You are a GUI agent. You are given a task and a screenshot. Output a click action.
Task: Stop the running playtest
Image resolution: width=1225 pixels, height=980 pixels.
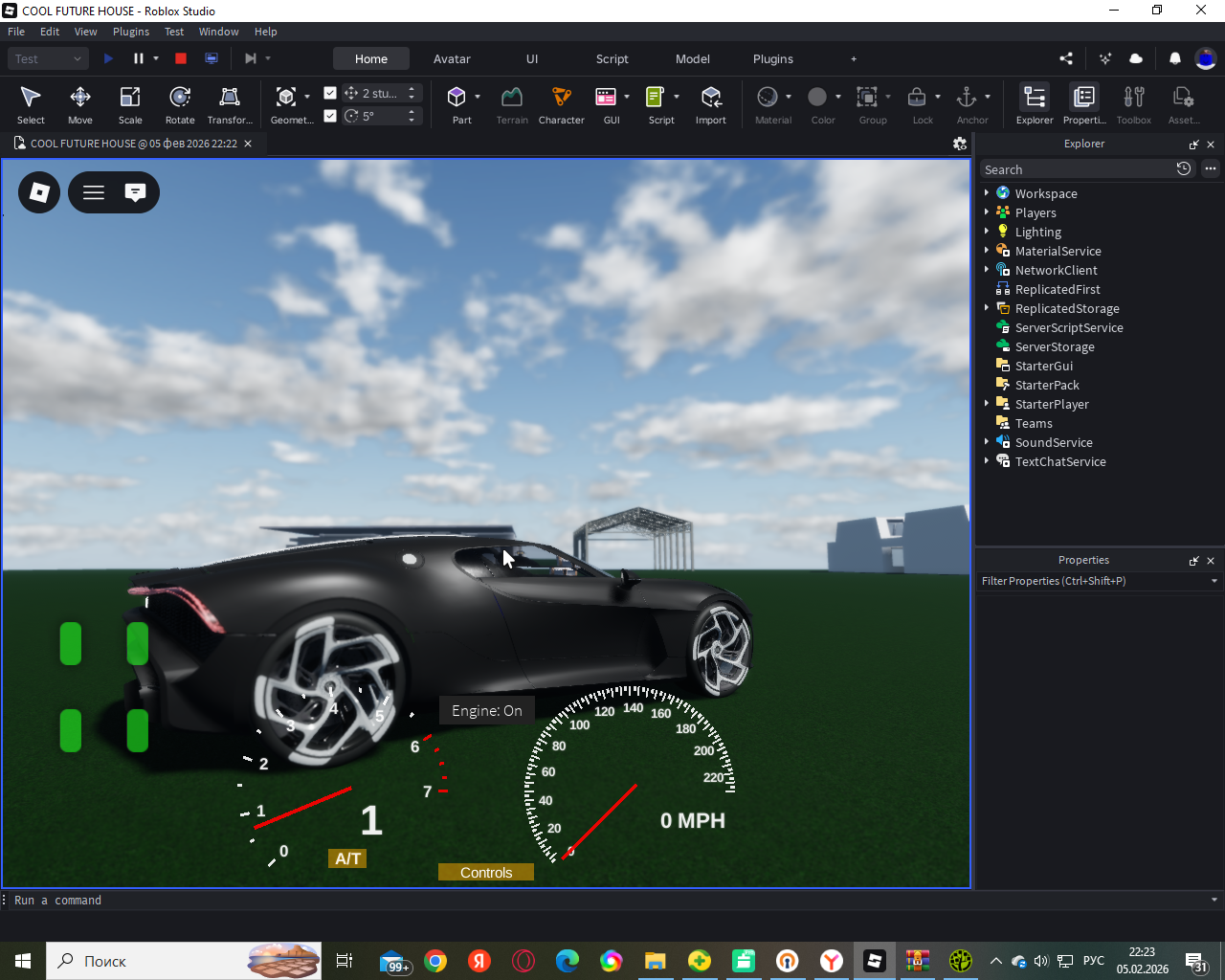click(181, 58)
